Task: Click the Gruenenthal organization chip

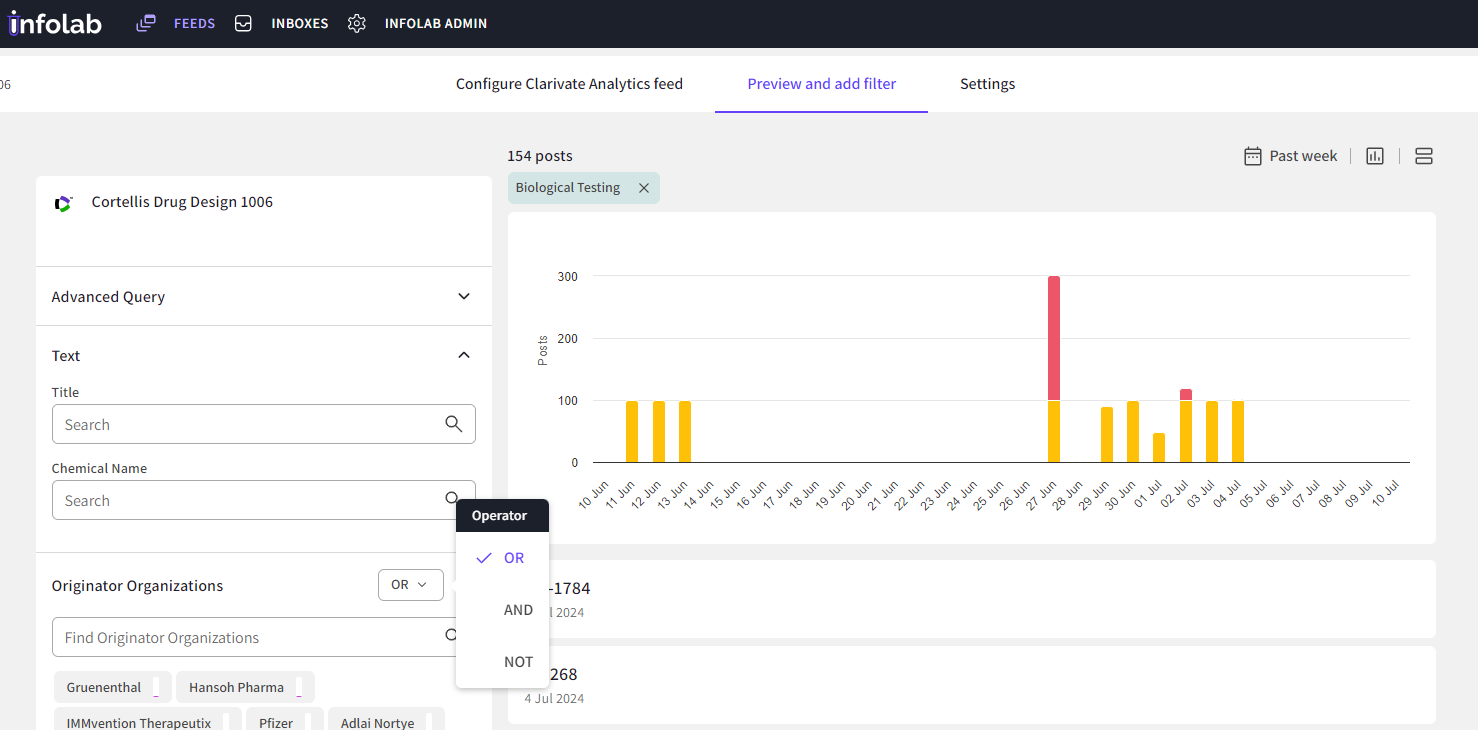Action: (104, 687)
